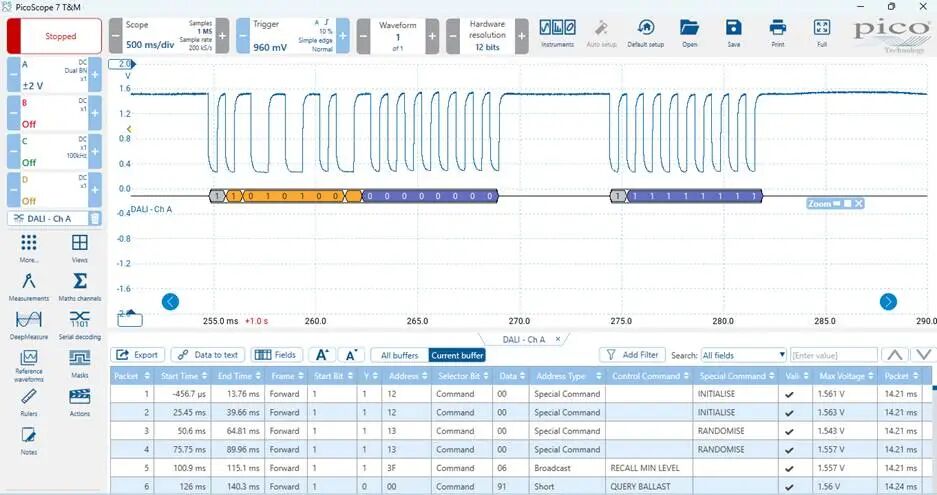Image resolution: width=937 pixels, height=495 pixels.
Task: Open the Measurements tool
Action: (29, 286)
